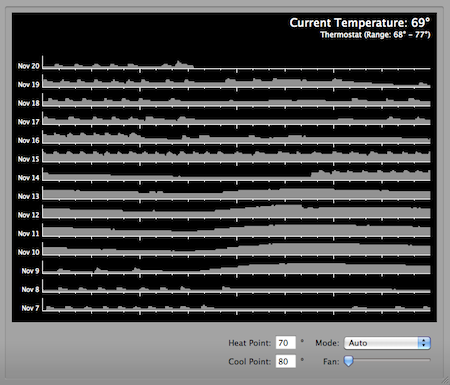The height and width of the screenshot is (385, 450).
Task: Click the Nov 10 row label
Action: [28, 252]
